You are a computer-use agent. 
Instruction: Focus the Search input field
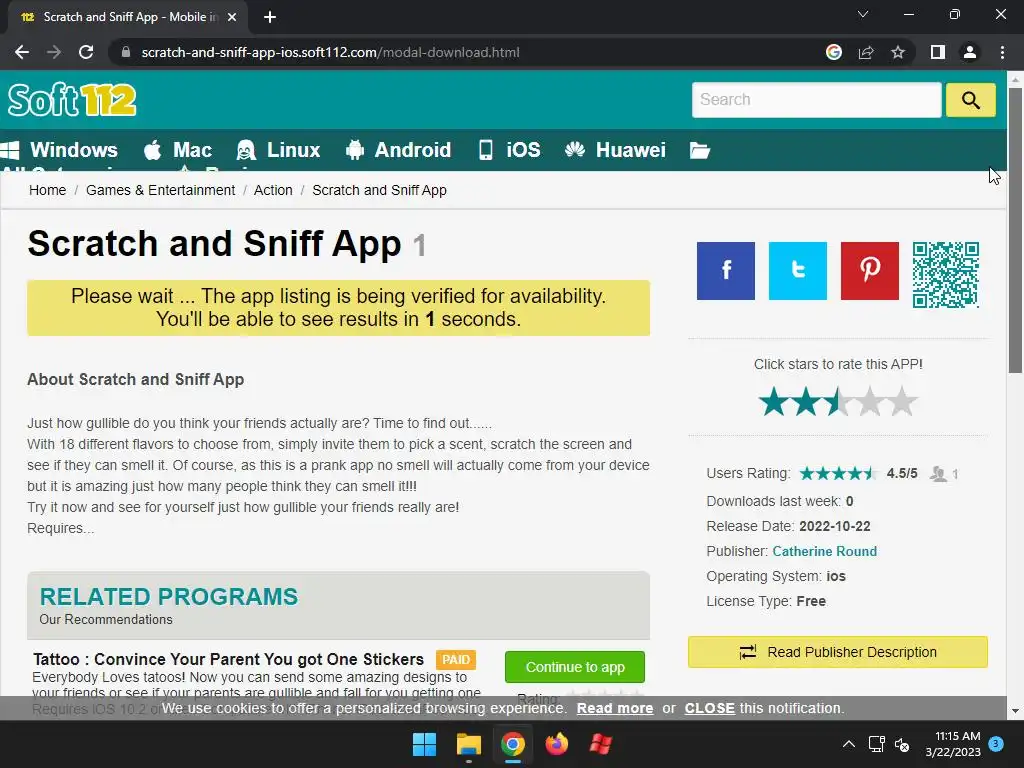[816, 100]
